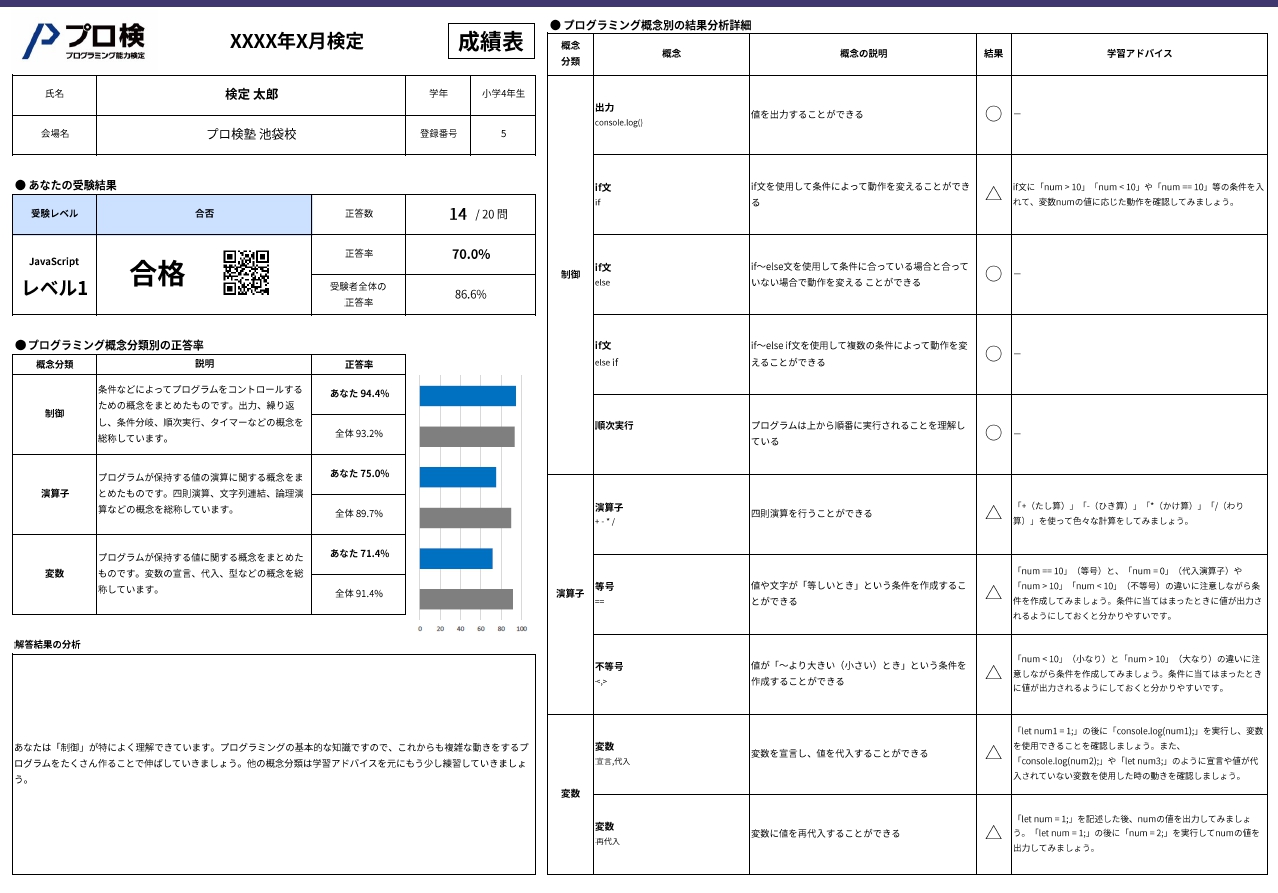
Task: Click the 成績表 boxed label
Action: pyautogui.click(x=490, y=41)
